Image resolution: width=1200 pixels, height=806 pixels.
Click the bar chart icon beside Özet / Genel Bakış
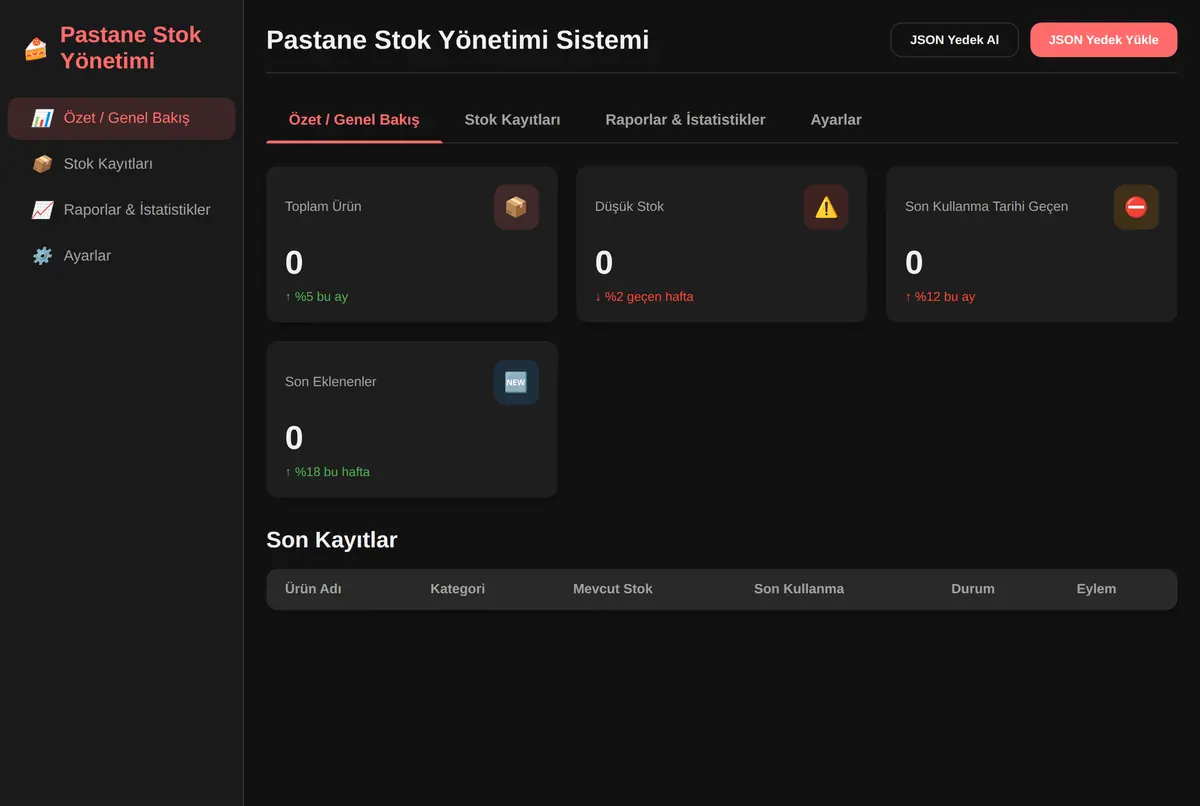[42, 118]
